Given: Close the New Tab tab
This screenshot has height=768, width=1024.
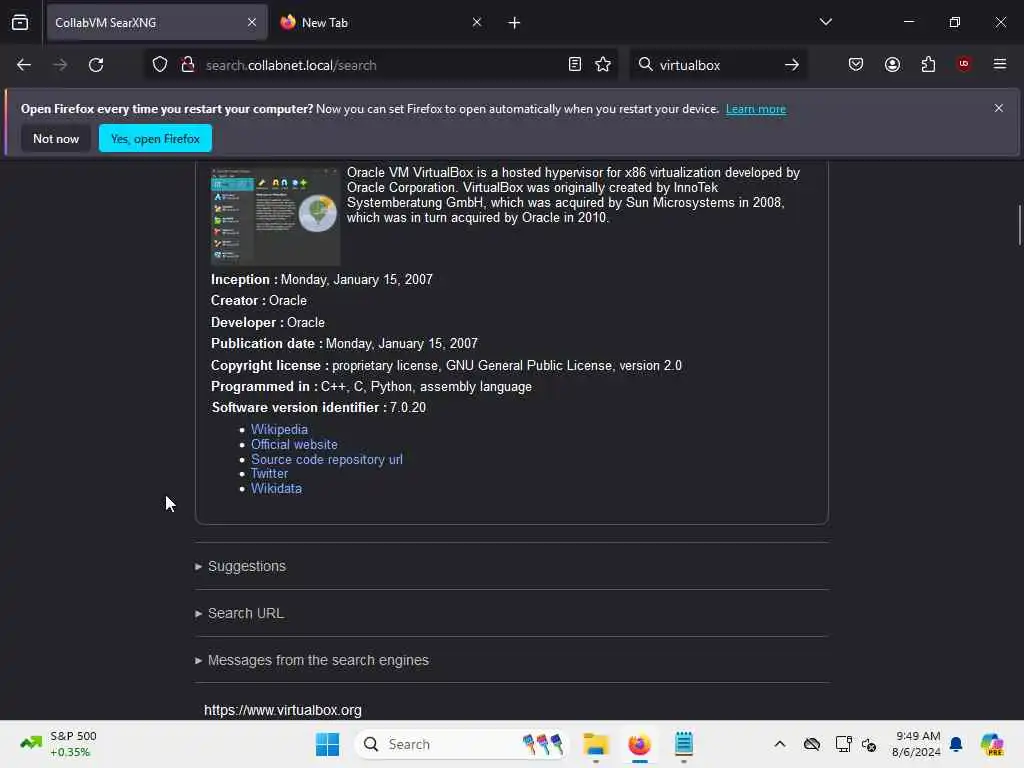Looking at the screenshot, I should 477,22.
